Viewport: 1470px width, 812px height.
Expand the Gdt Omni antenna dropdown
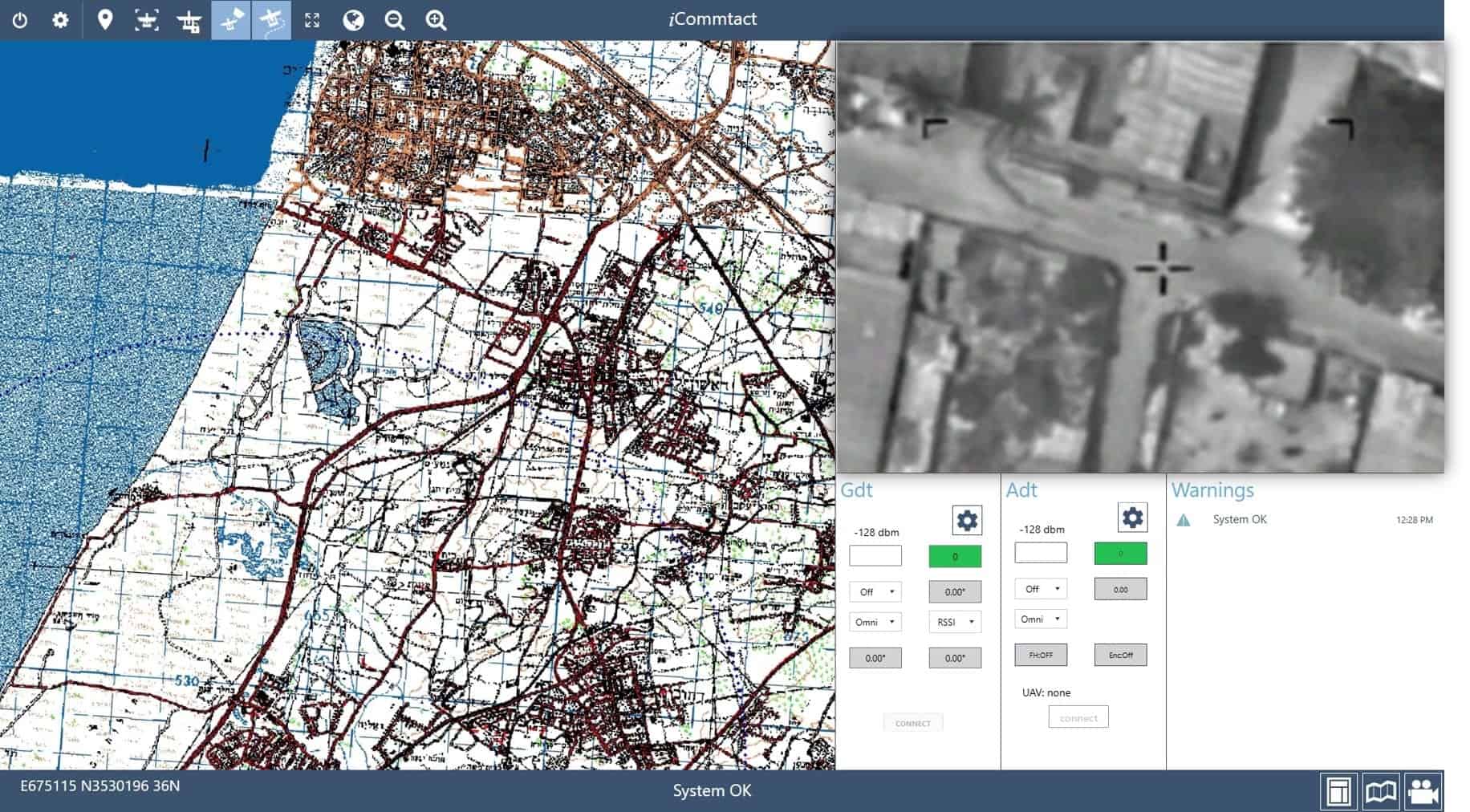(x=875, y=622)
